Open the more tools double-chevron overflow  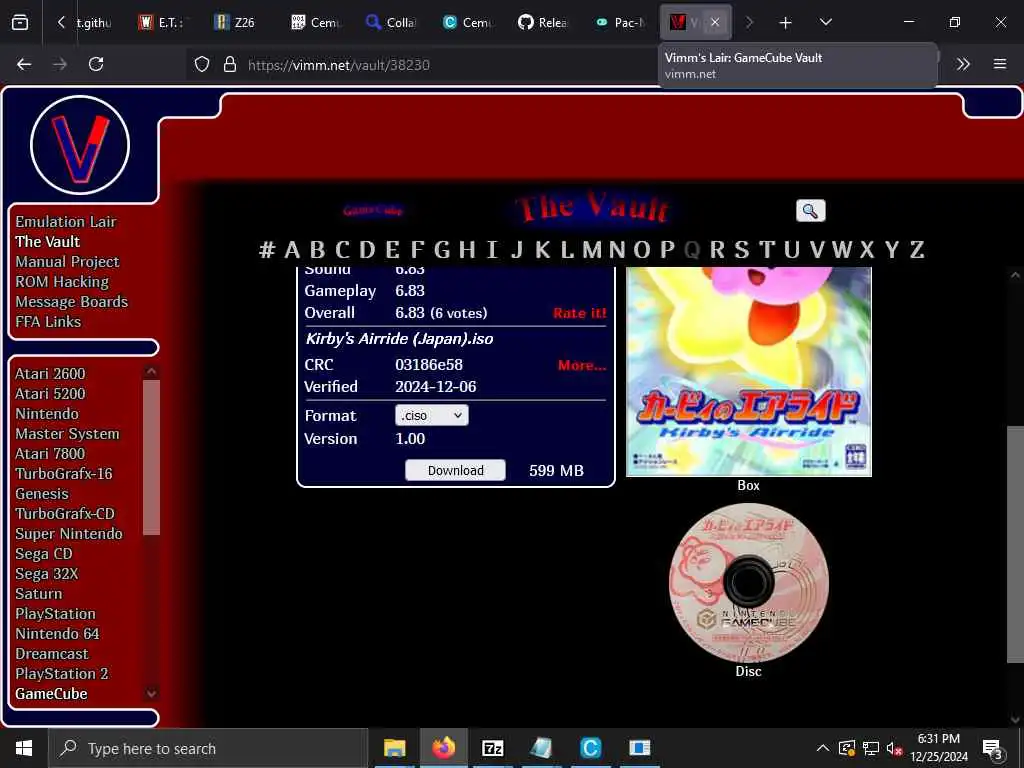963,64
